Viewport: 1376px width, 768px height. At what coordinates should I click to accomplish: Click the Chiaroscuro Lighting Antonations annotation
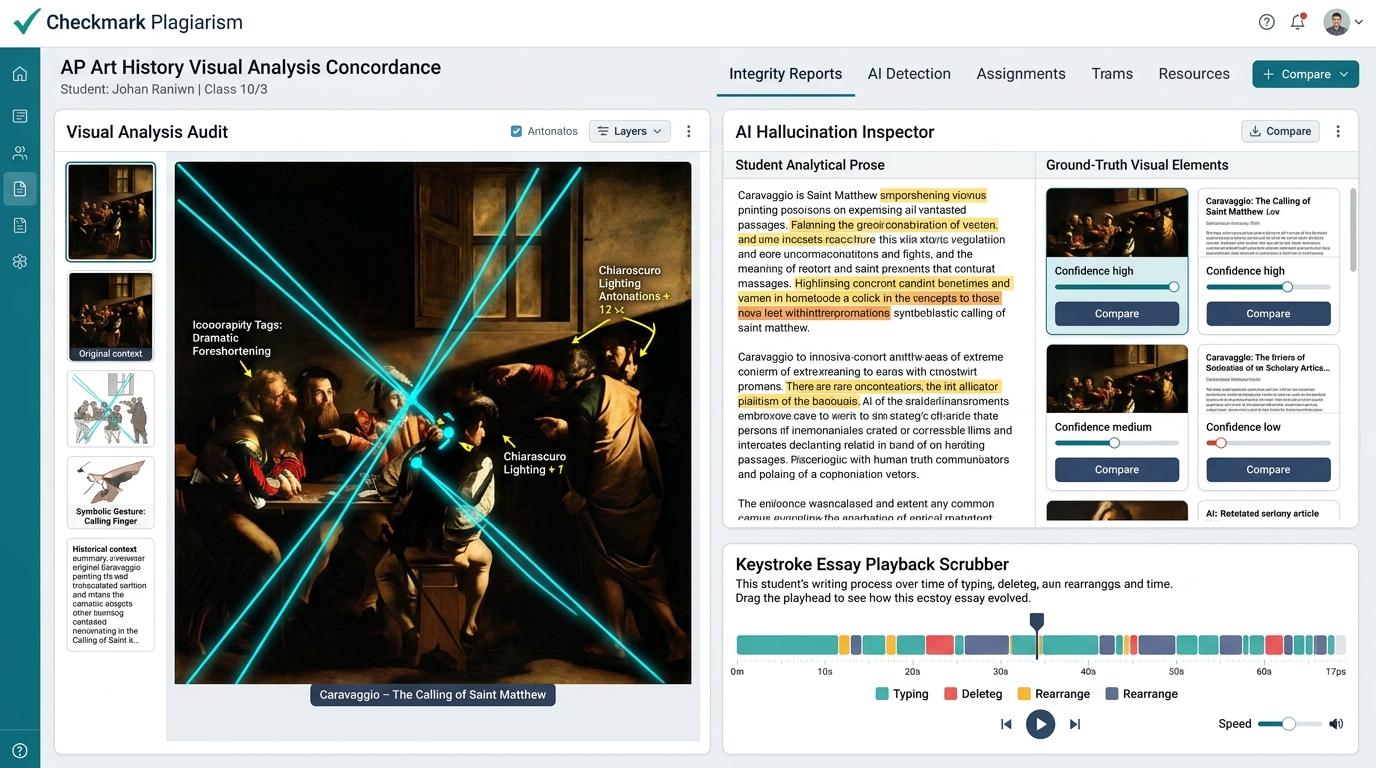[633, 290]
